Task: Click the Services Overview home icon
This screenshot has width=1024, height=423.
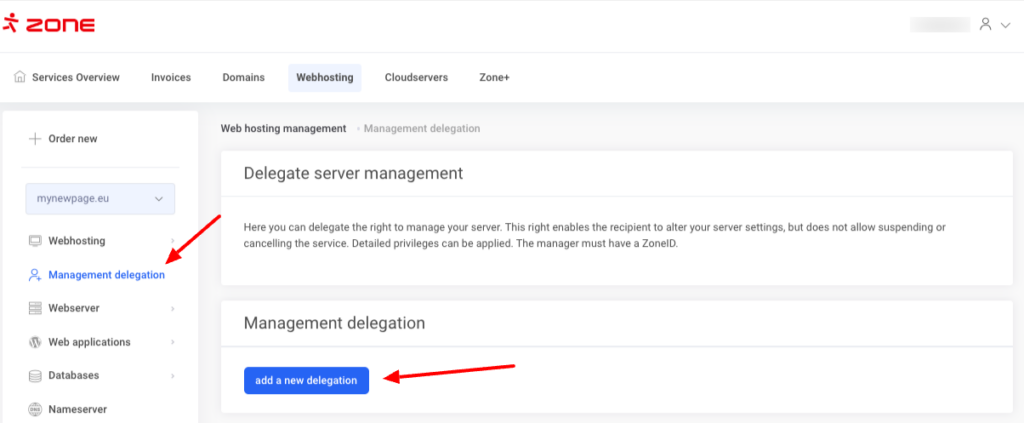Action: coord(20,77)
